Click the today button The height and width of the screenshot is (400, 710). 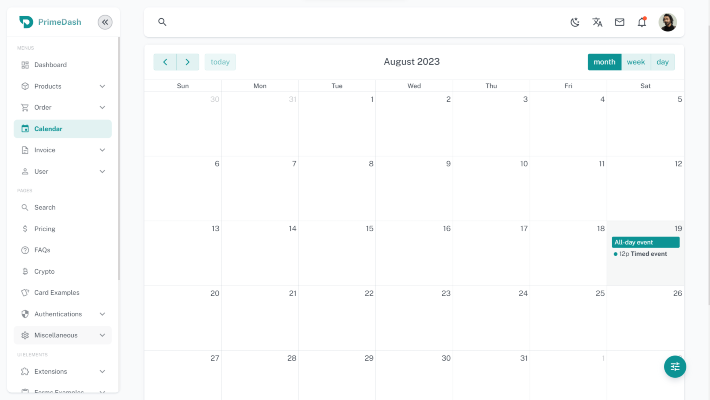click(220, 62)
